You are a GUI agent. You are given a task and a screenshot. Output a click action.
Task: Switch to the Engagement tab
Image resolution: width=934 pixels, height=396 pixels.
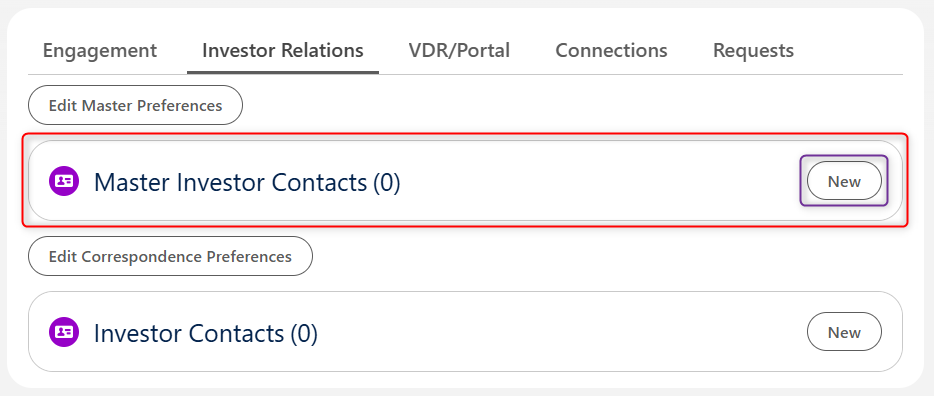pos(100,51)
